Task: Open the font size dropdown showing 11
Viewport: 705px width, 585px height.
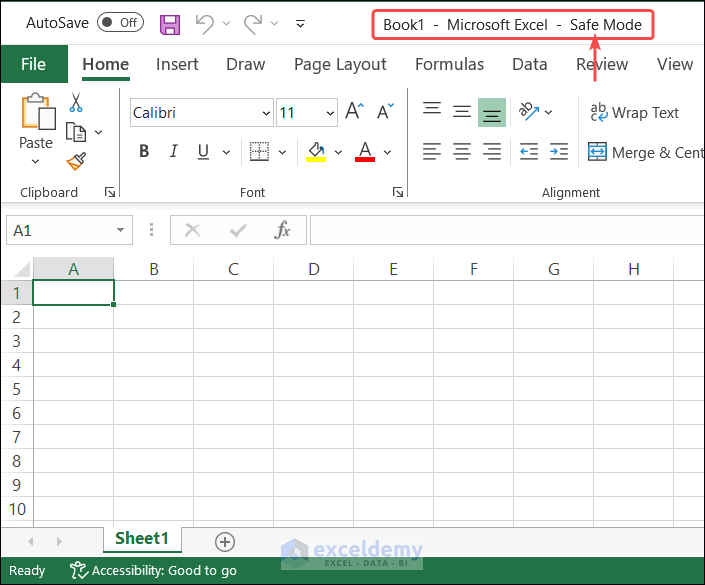Action: point(330,113)
